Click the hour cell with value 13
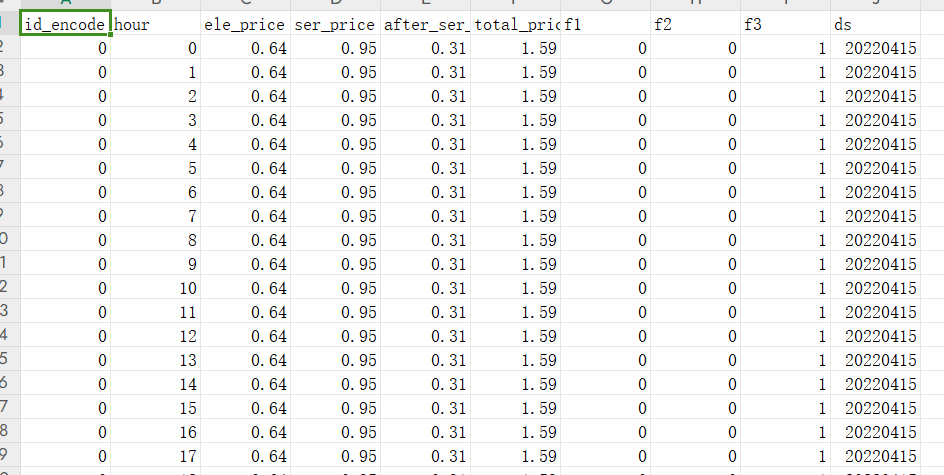This screenshot has width=944, height=475. click(x=155, y=360)
